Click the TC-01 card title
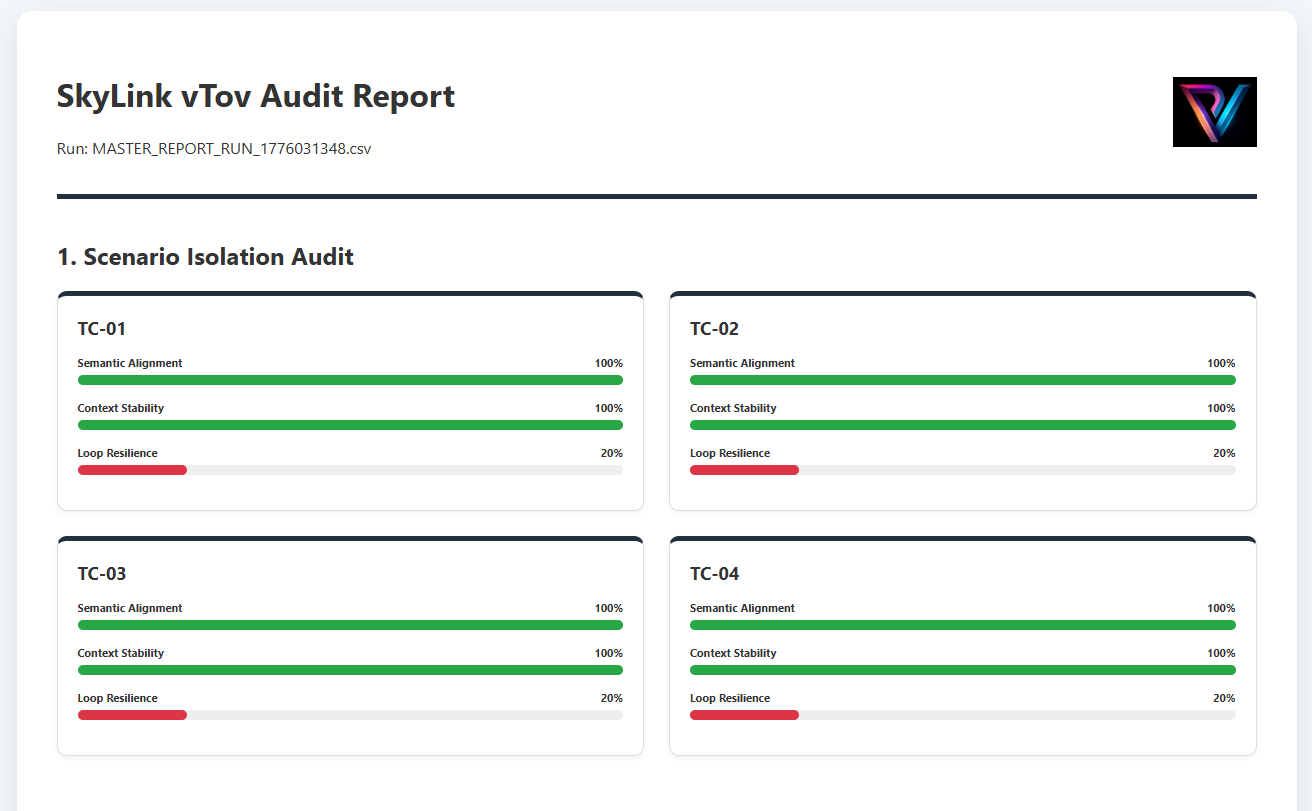 [102, 329]
